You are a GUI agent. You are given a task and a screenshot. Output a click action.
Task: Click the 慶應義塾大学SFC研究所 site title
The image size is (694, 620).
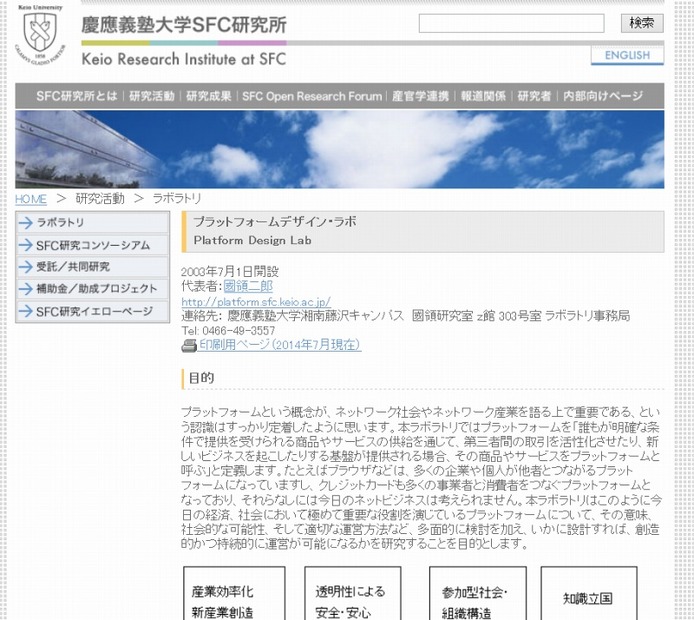184,25
